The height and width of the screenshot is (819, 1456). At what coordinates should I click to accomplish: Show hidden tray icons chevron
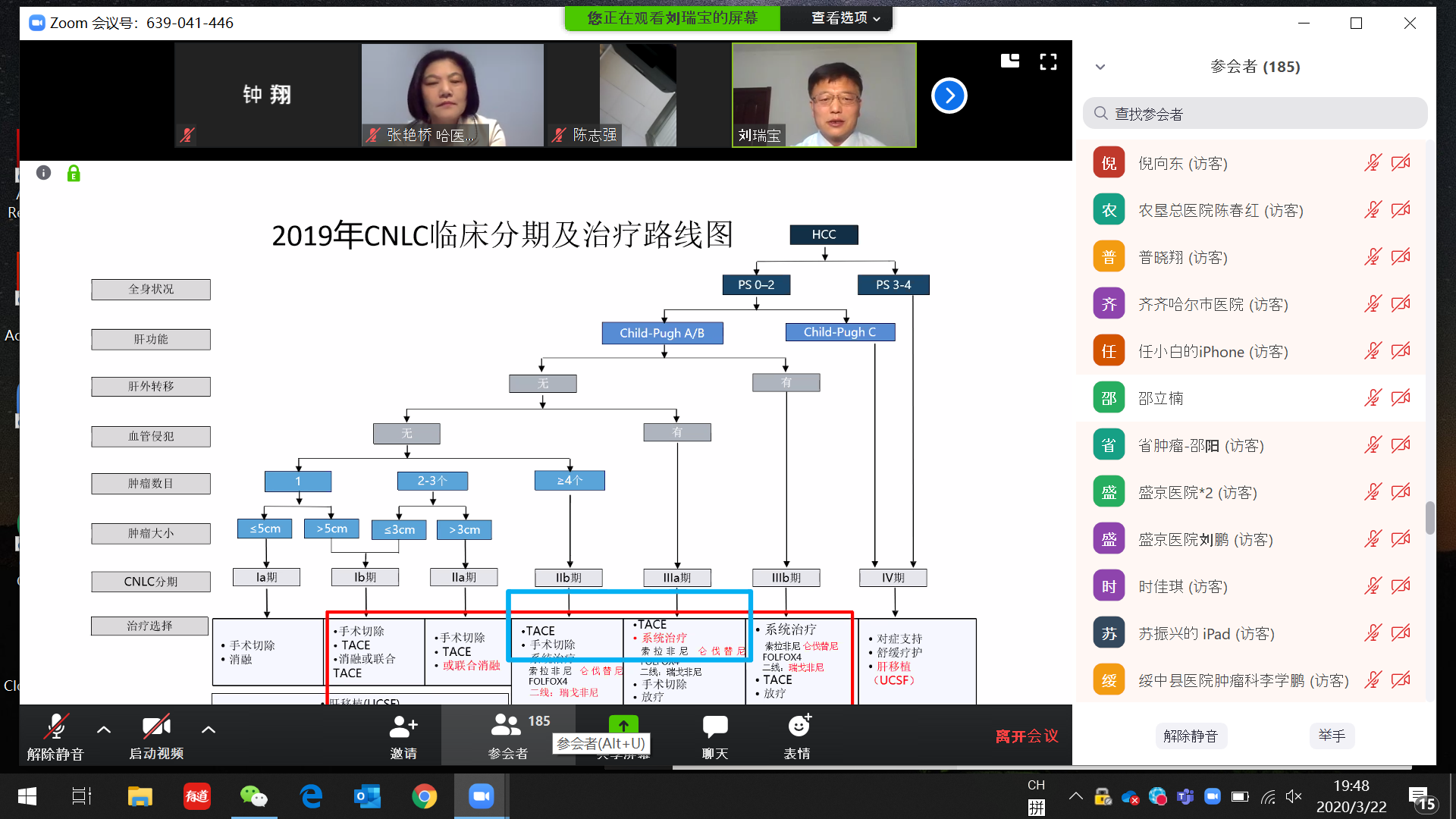tap(1075, 796)
